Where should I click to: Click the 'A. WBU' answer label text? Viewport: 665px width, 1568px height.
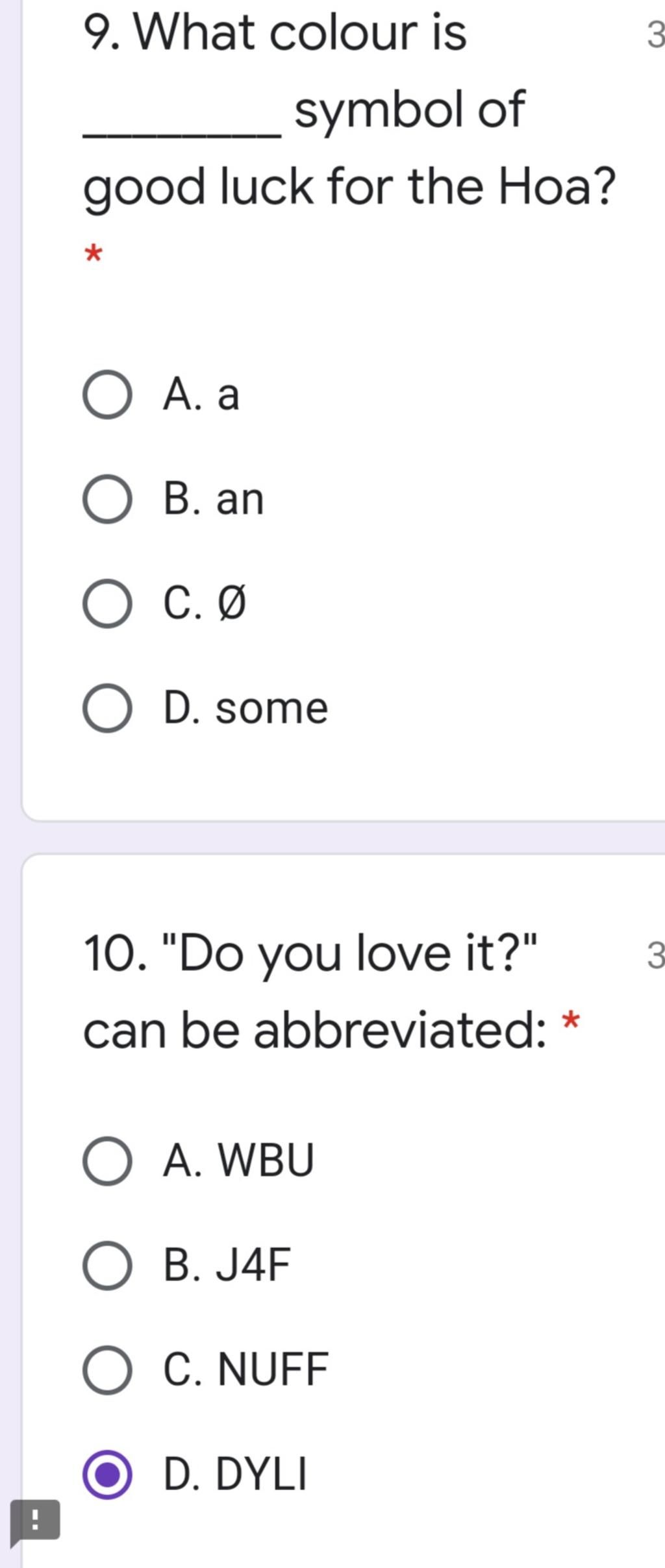(238, 1161)
